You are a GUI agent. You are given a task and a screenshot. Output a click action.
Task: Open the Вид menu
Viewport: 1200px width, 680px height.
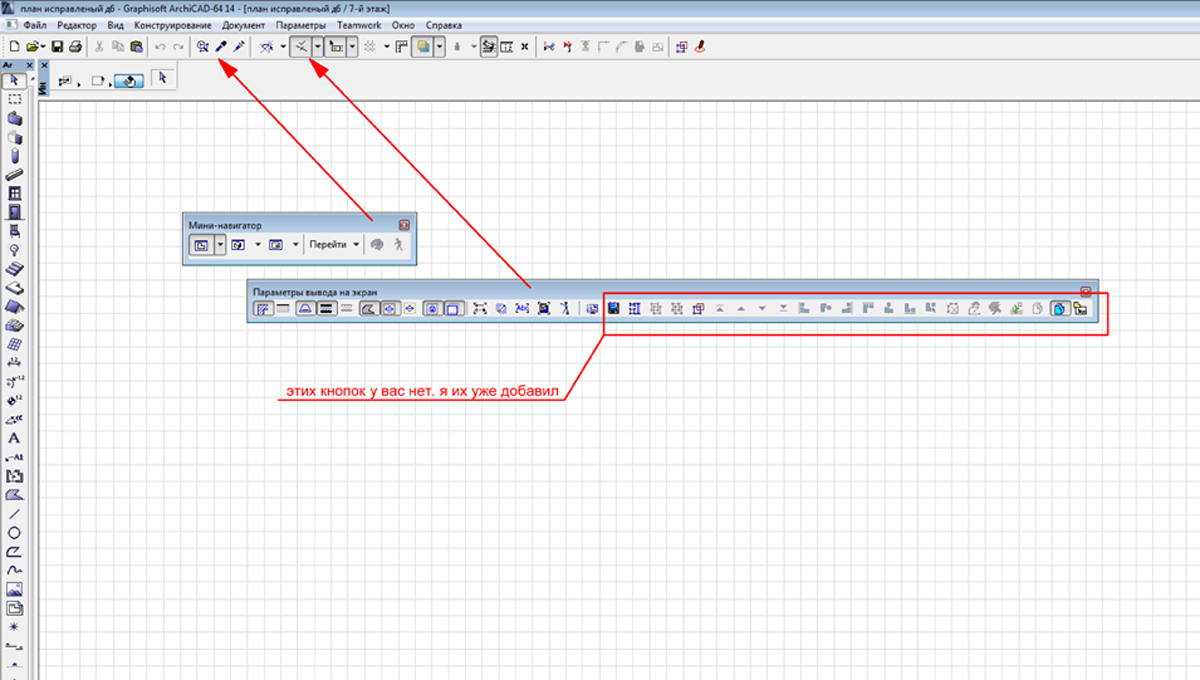point(116,24)
